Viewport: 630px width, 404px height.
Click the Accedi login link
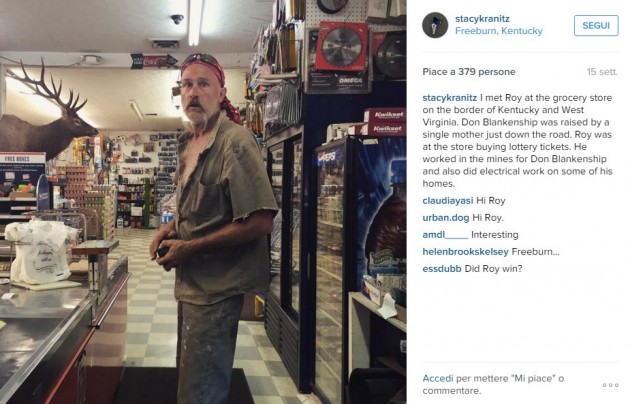[x=438, y=378]
